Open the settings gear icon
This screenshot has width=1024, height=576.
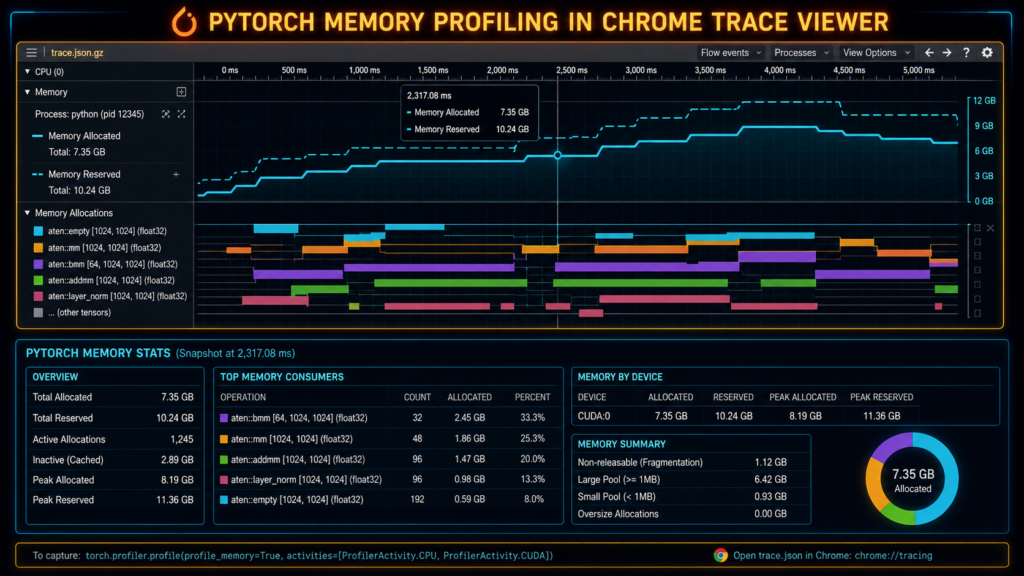pyautogui.click(x=987, y=52)
